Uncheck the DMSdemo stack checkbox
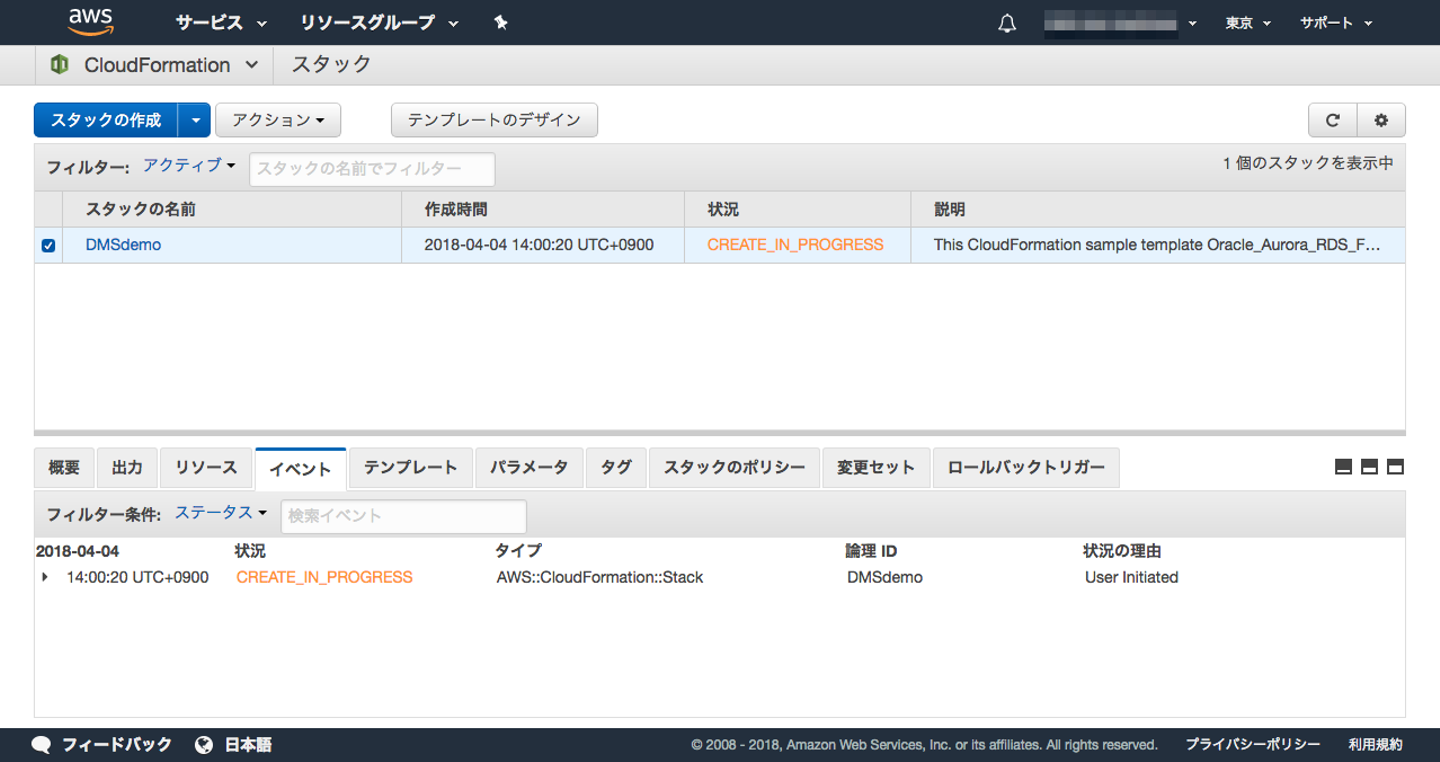 tap(48, 246)
